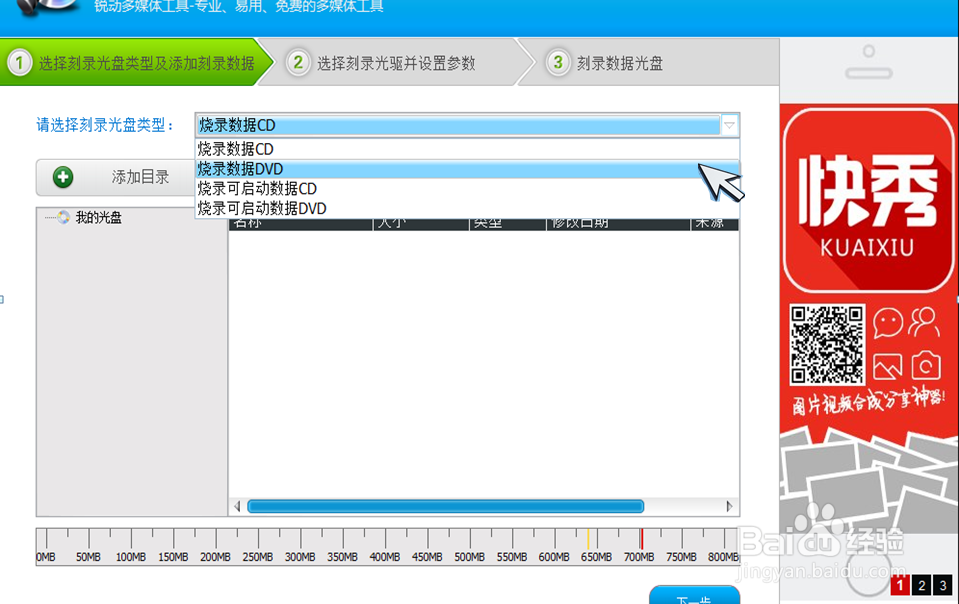
Task: Click the people icon in the ad
Action: click(924, 322)
